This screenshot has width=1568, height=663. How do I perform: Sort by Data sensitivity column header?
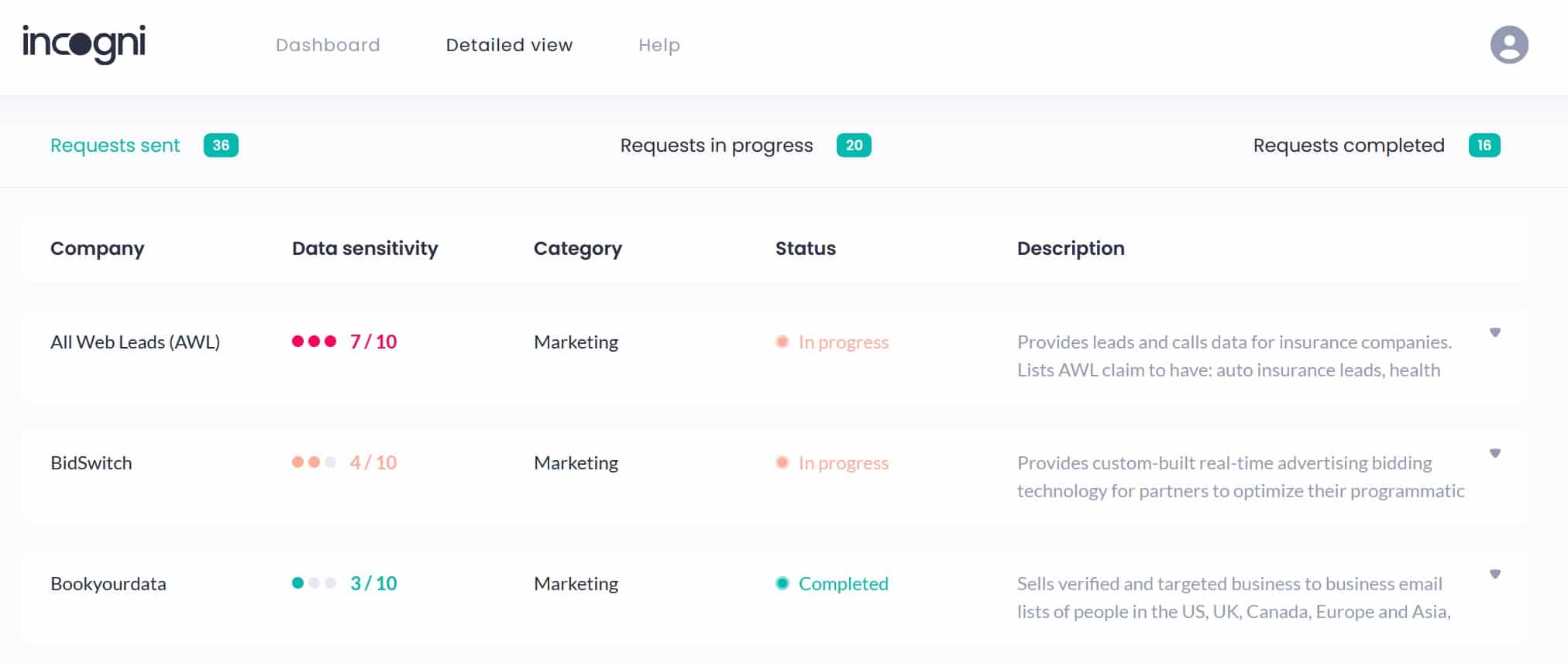point(364,249)
